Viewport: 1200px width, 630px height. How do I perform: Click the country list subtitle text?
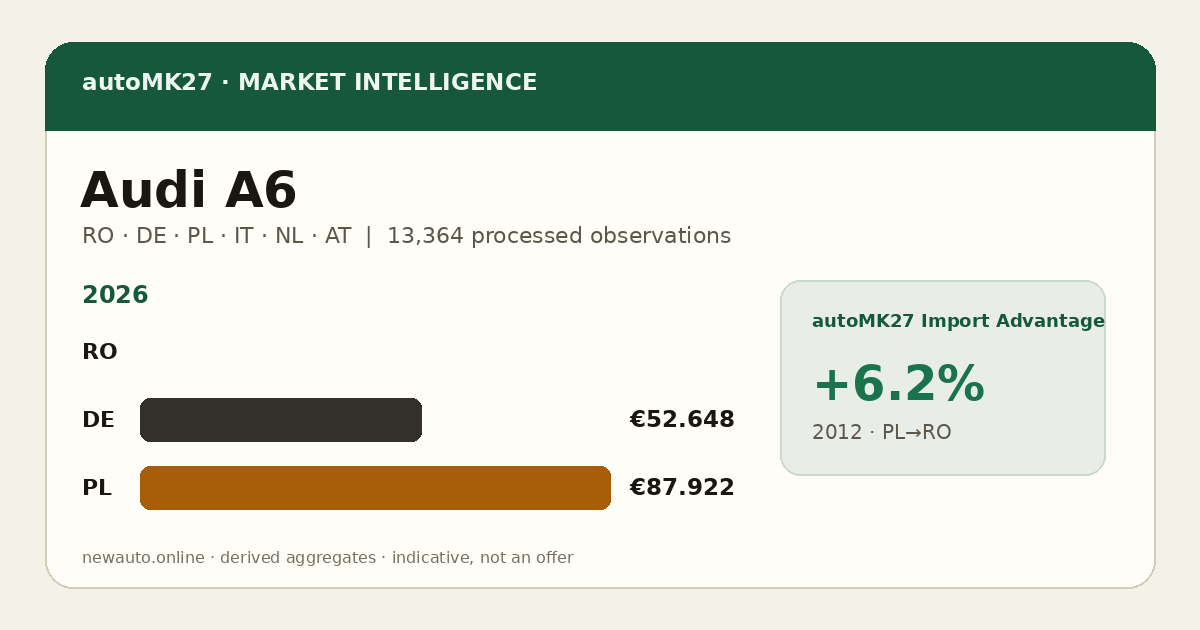coord(217,236)
